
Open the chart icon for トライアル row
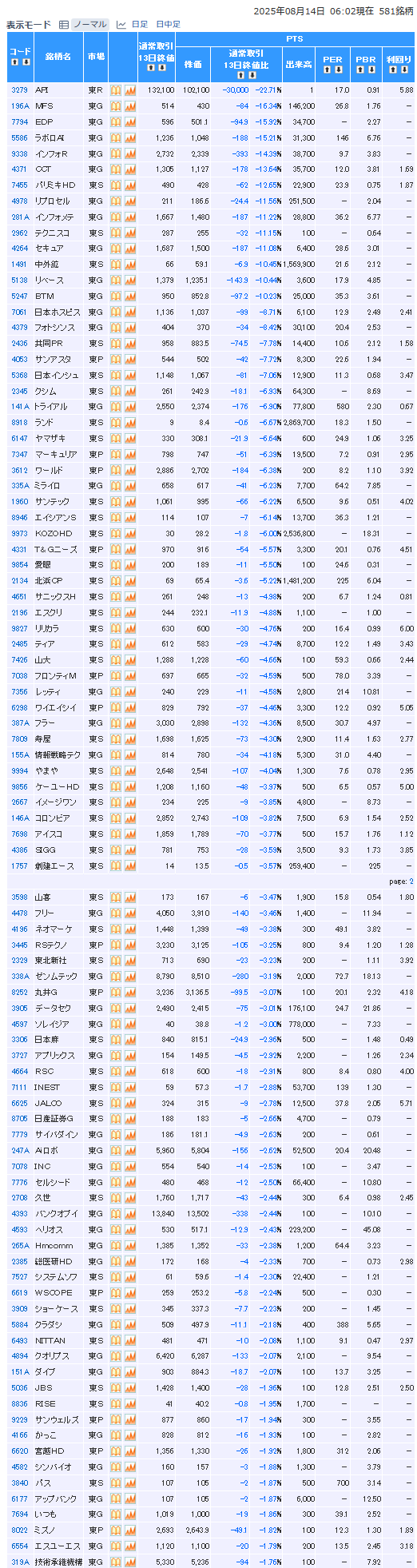tap(129, 406)
